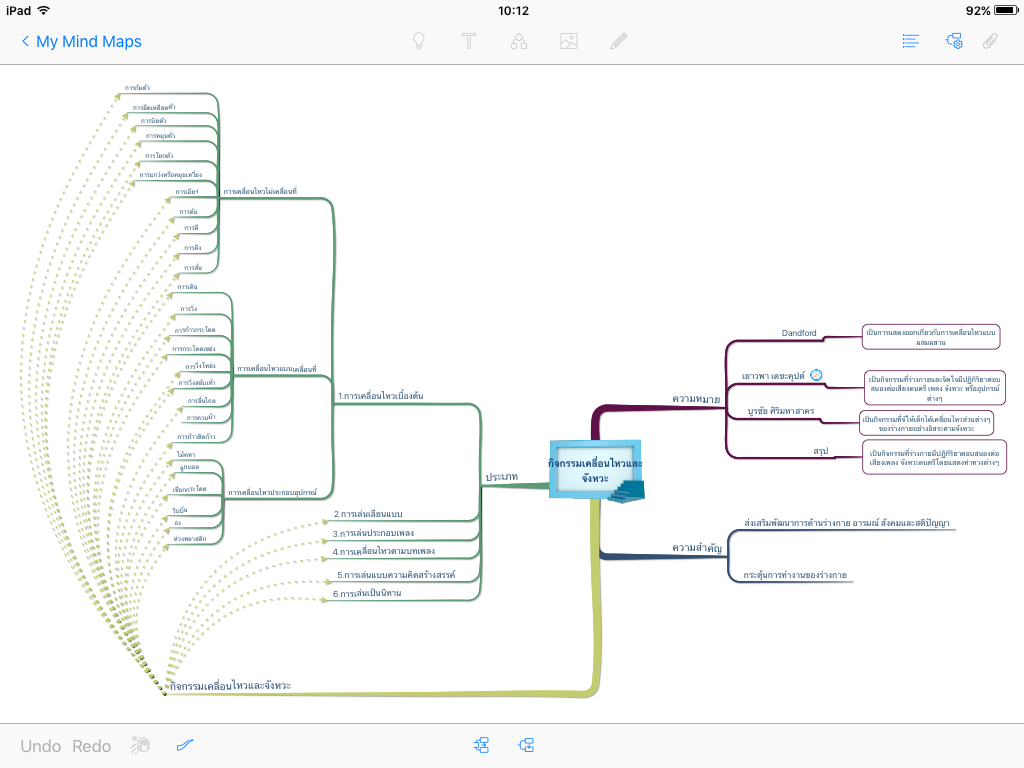Select the Dandford node

click(799, 333)
